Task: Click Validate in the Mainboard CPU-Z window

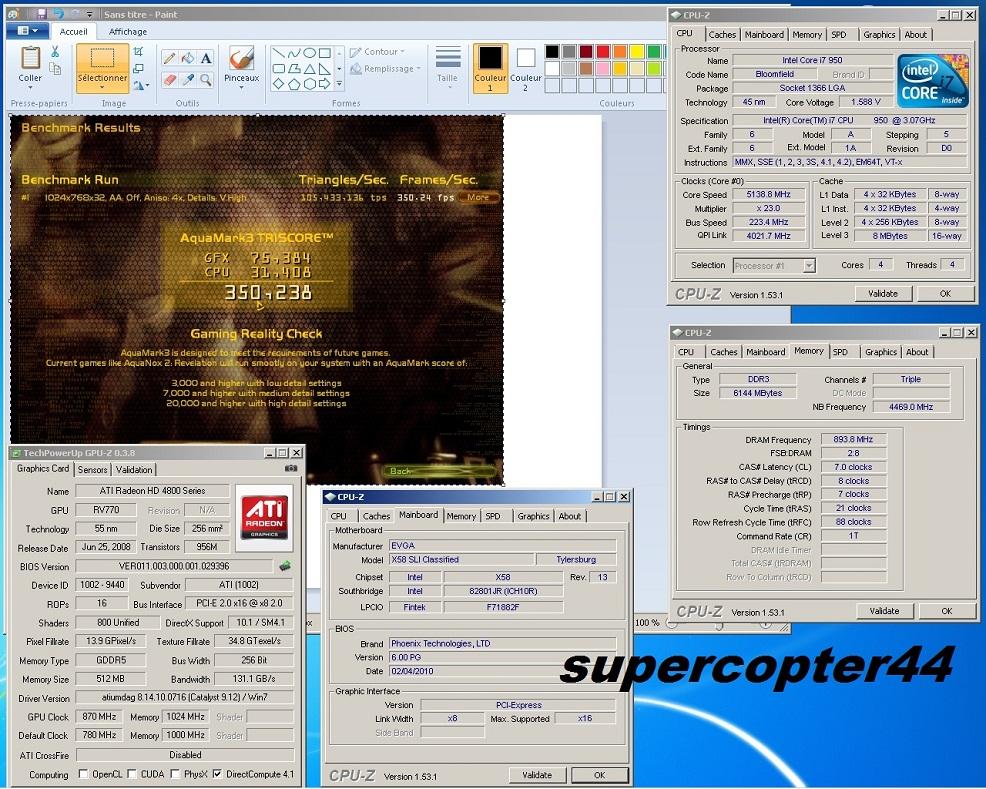Action: click(537, 775)
